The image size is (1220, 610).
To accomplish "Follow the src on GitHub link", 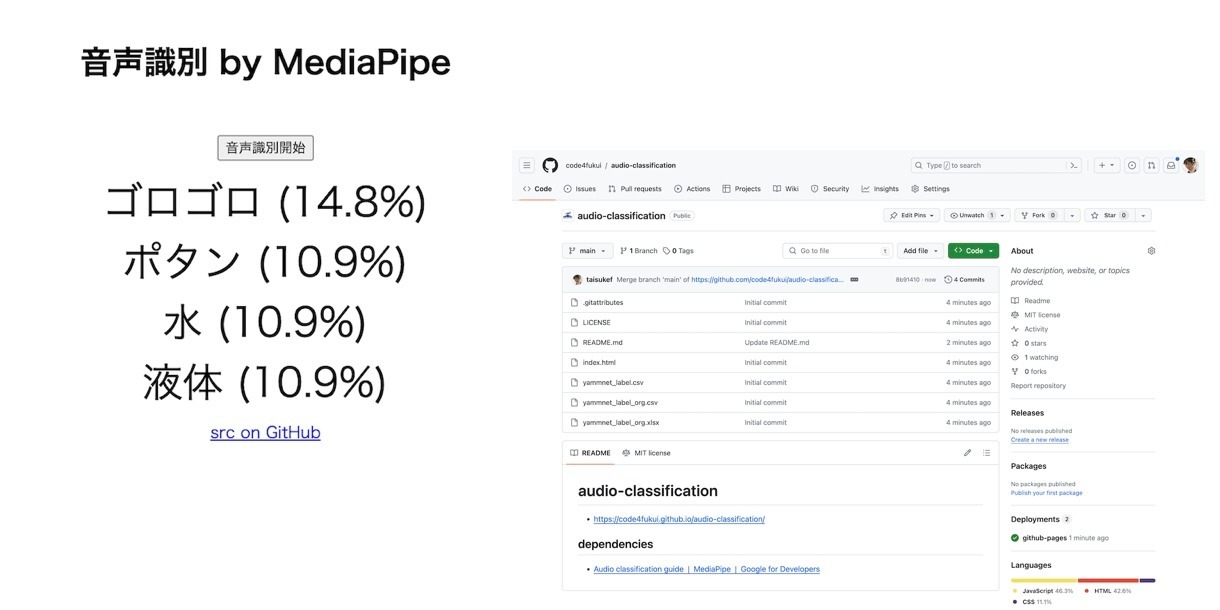I will 265,433.
